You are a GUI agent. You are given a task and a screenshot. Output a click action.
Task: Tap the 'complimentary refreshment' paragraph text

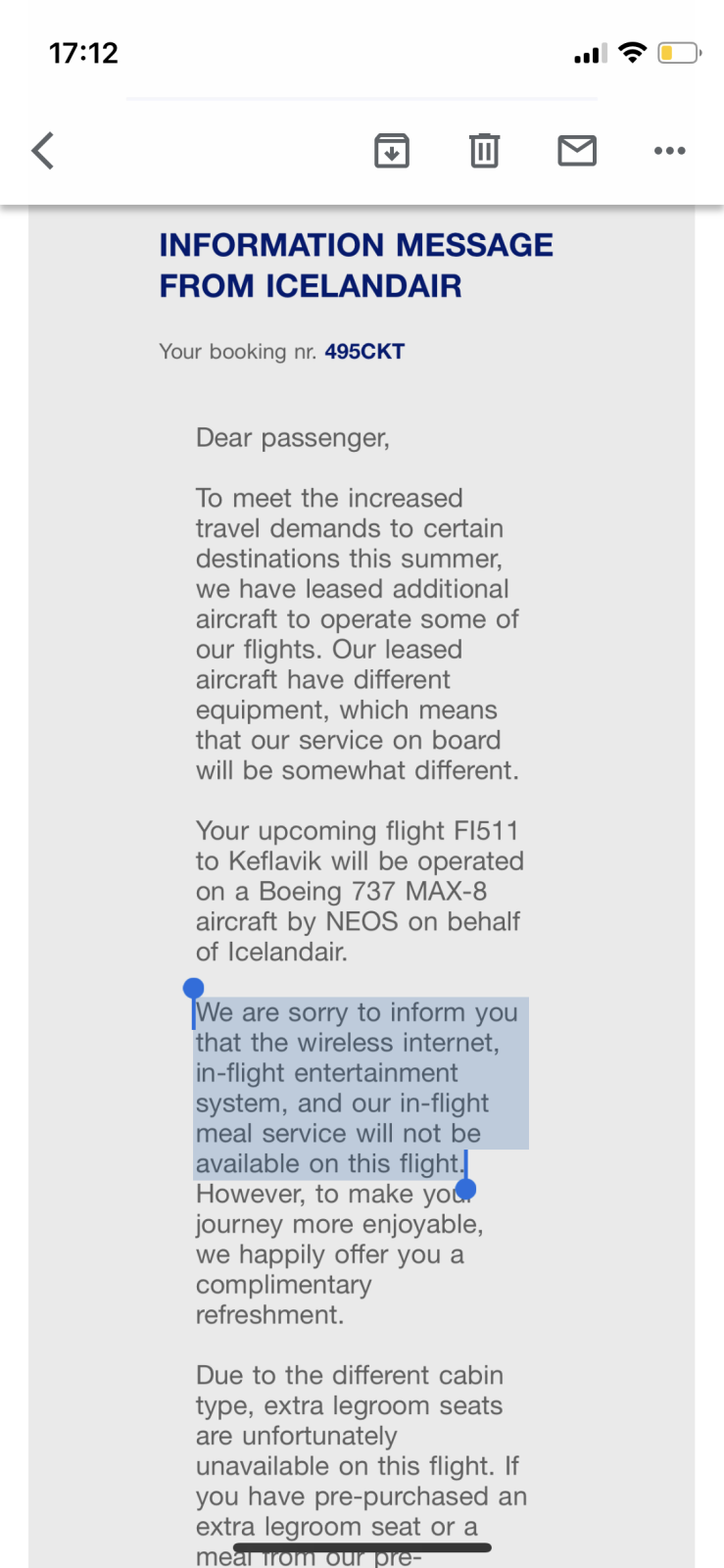click(283, 1299)
